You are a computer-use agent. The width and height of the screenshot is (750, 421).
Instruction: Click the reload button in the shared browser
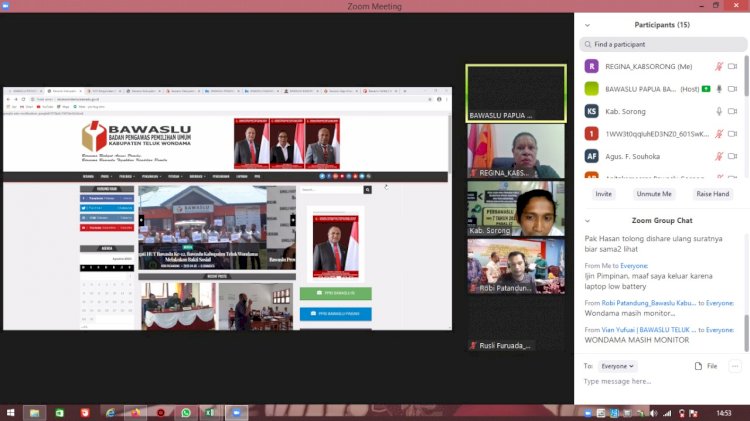tap(23, 99)
